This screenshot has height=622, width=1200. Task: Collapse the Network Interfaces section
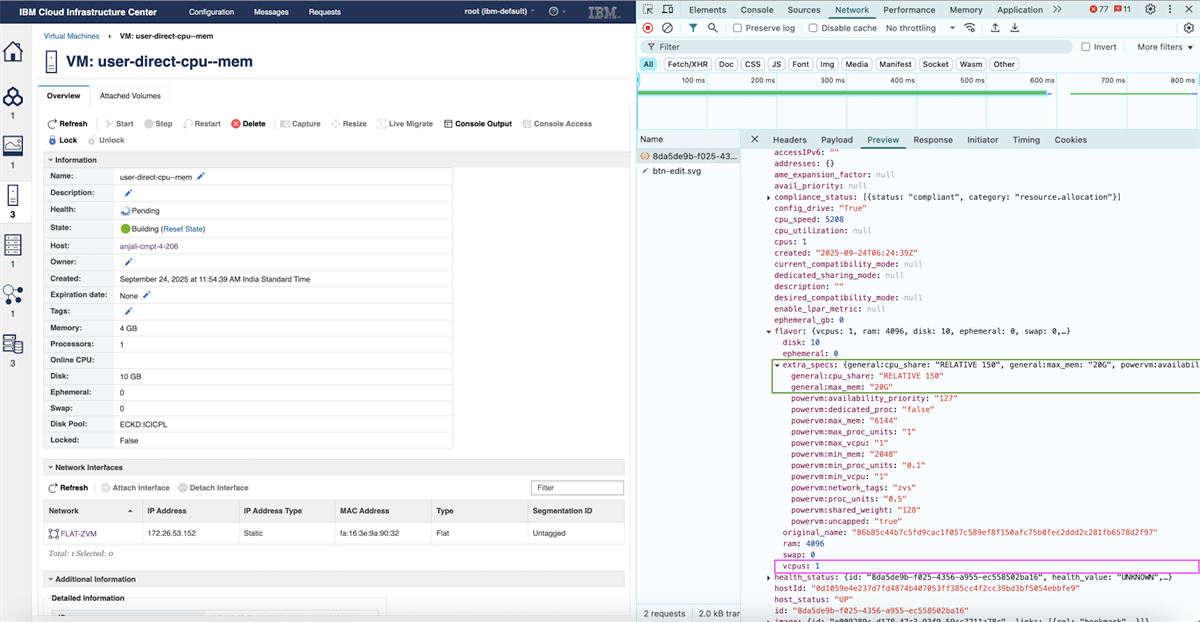click(x=51, y=467)
